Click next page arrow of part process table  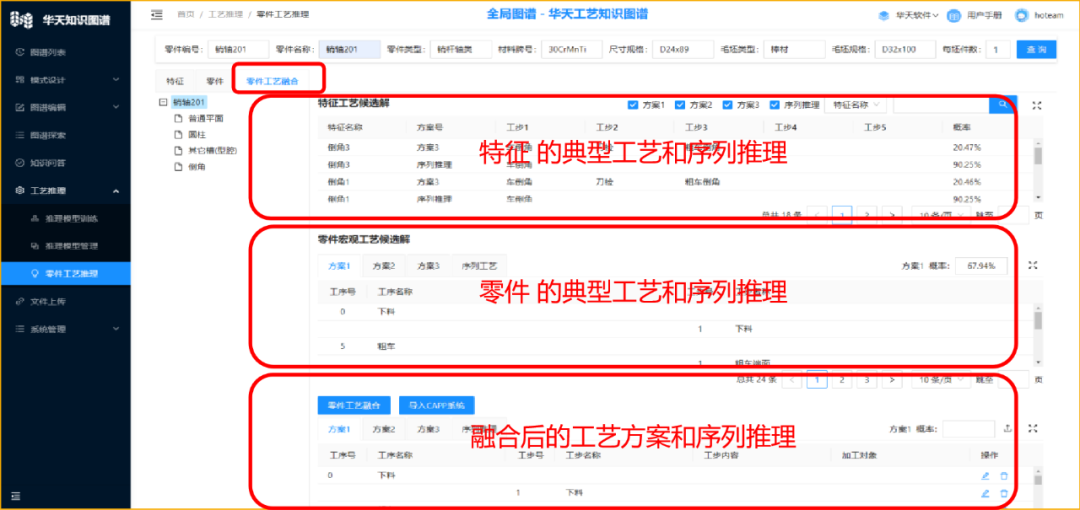coord(892,380)
